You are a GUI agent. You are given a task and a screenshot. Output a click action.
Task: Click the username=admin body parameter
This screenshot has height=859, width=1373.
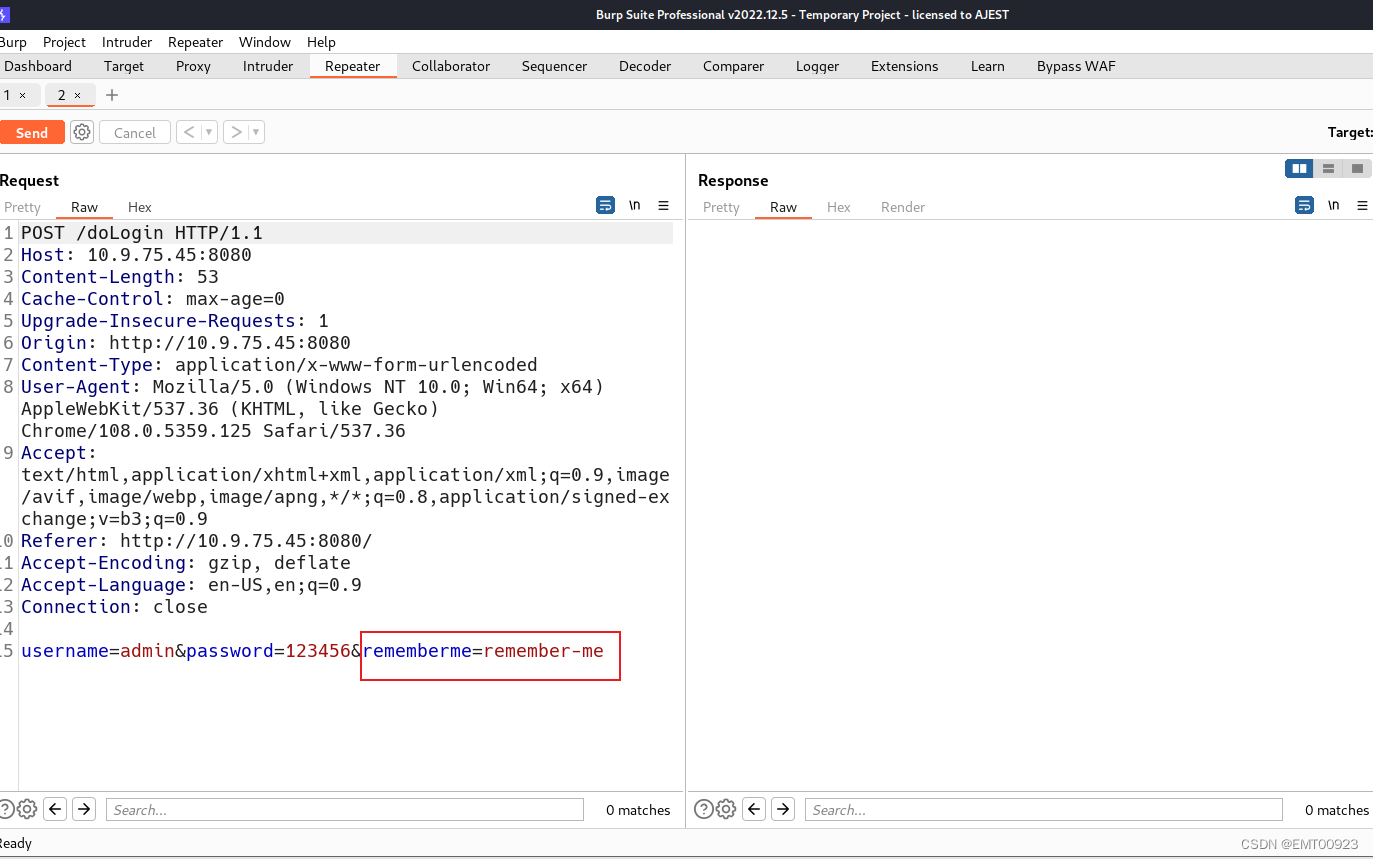coord(98,651)
